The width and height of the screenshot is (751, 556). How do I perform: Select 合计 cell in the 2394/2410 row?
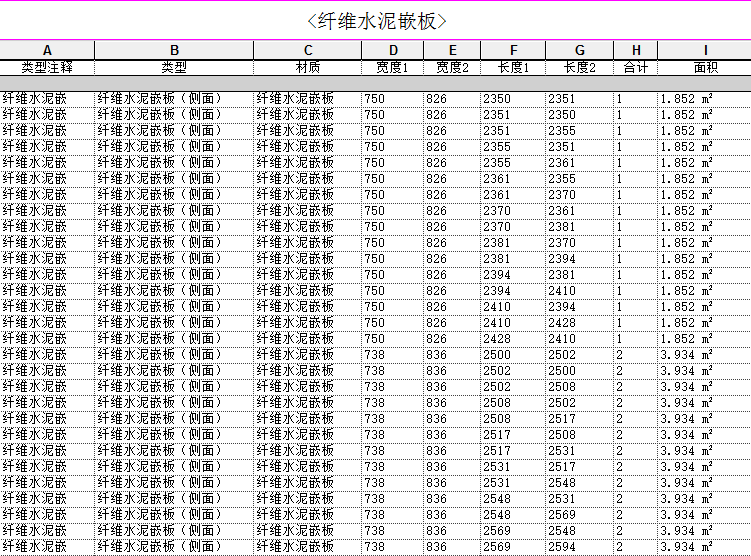[636, 291]
